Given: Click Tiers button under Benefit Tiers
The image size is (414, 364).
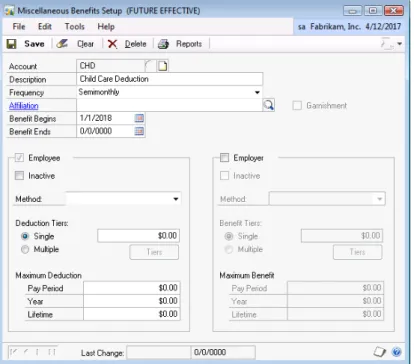Looking at the screenshot, I should point(357,252).
